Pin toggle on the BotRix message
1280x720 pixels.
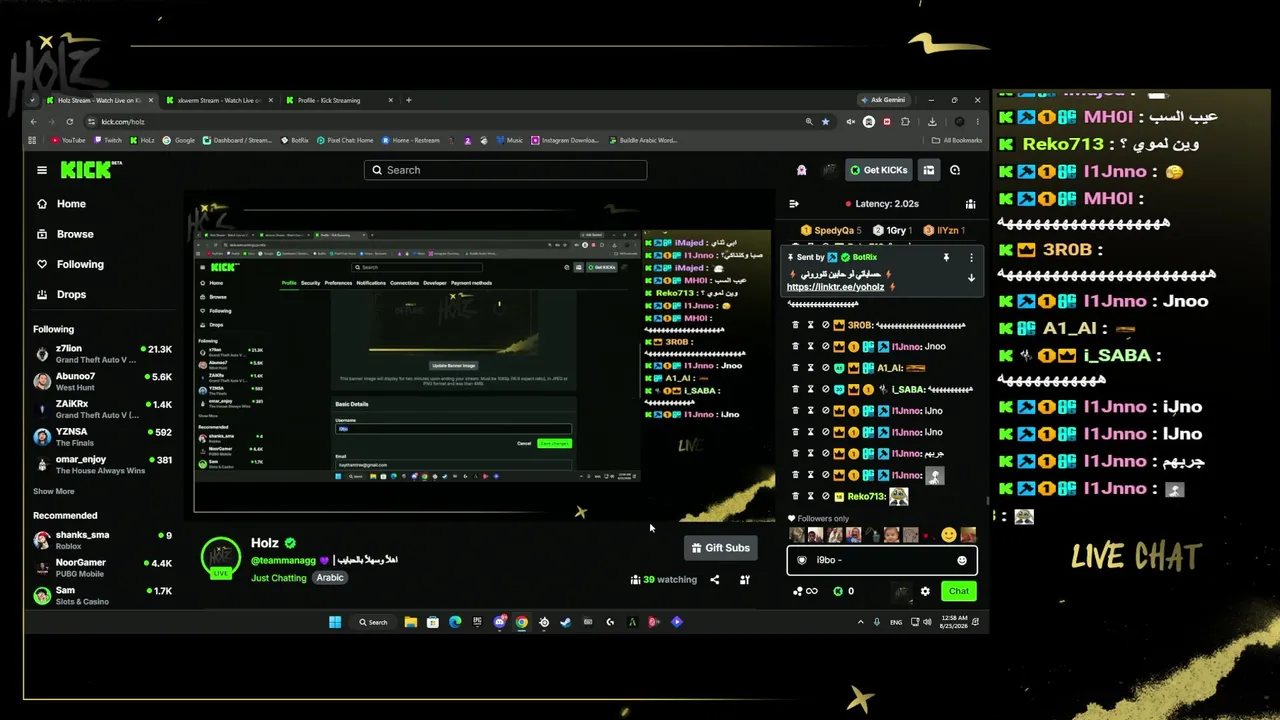[x=946, y=258]
